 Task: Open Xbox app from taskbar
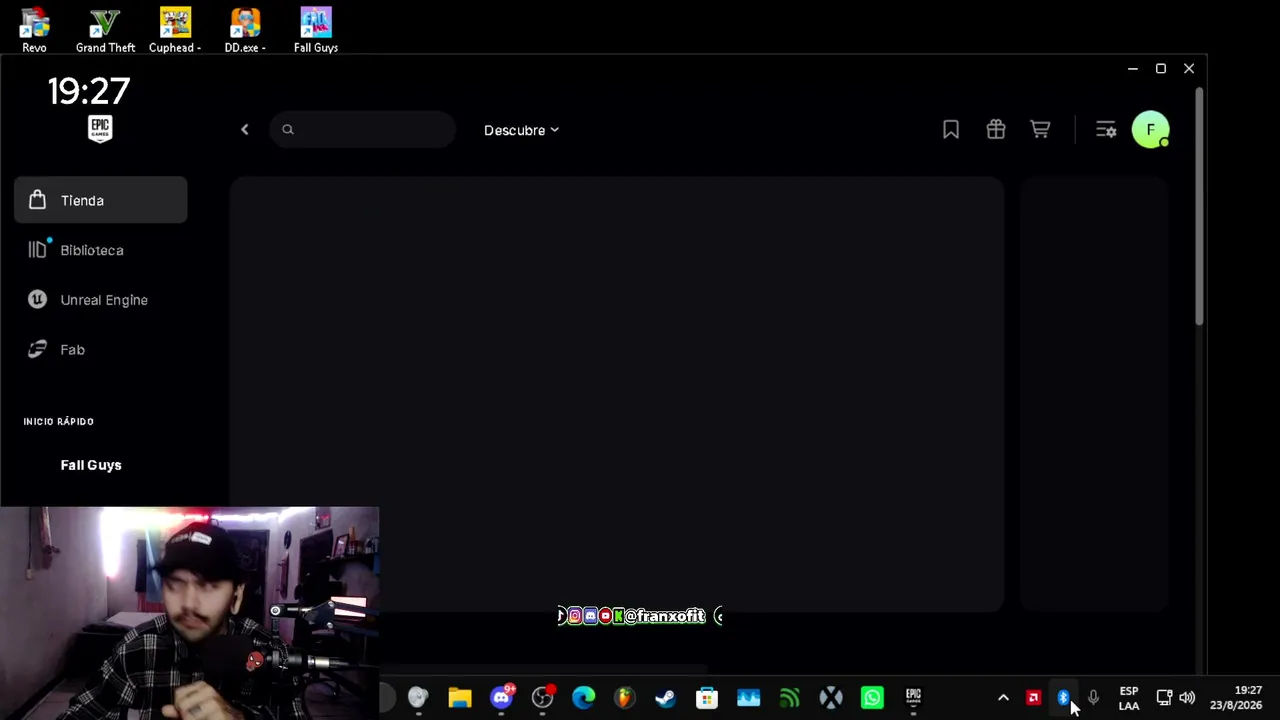[831, 697]
